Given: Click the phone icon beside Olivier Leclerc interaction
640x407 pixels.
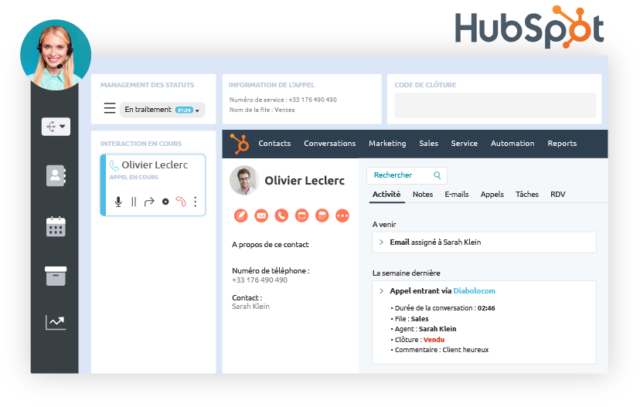Looking at the screenshot, I should click(x=114, y=165).
